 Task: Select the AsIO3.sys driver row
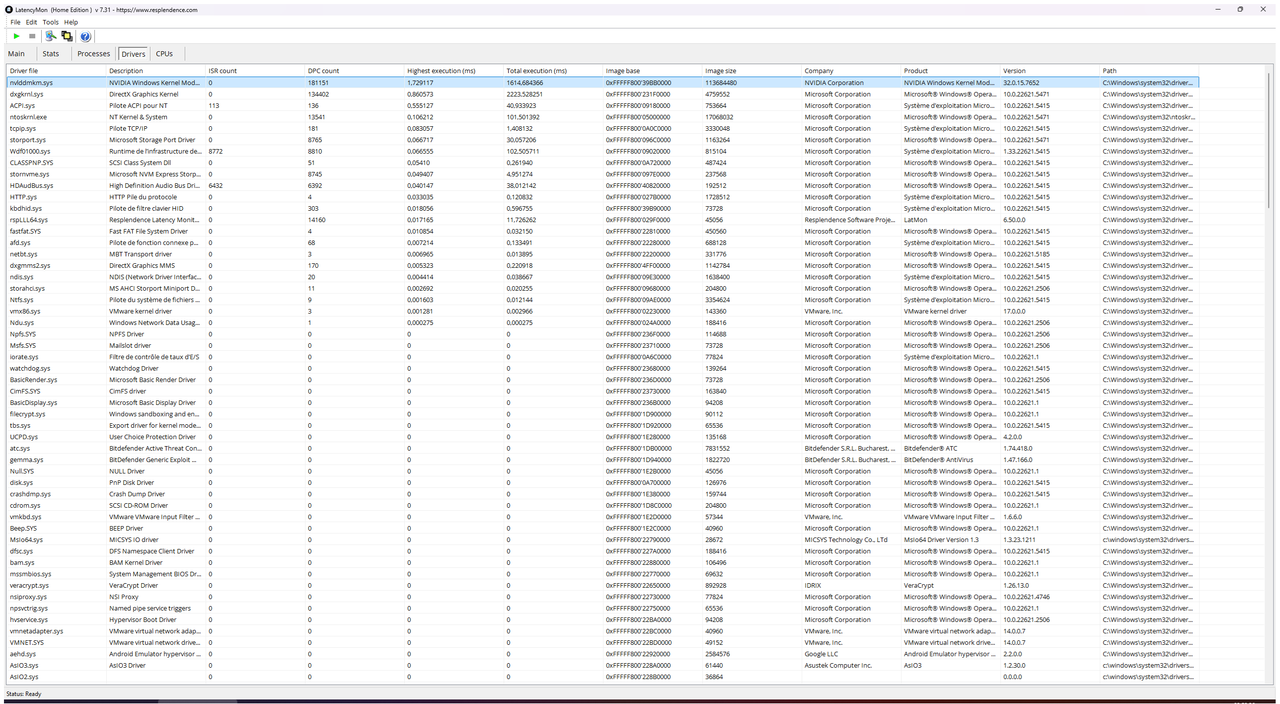click(602, 665)
